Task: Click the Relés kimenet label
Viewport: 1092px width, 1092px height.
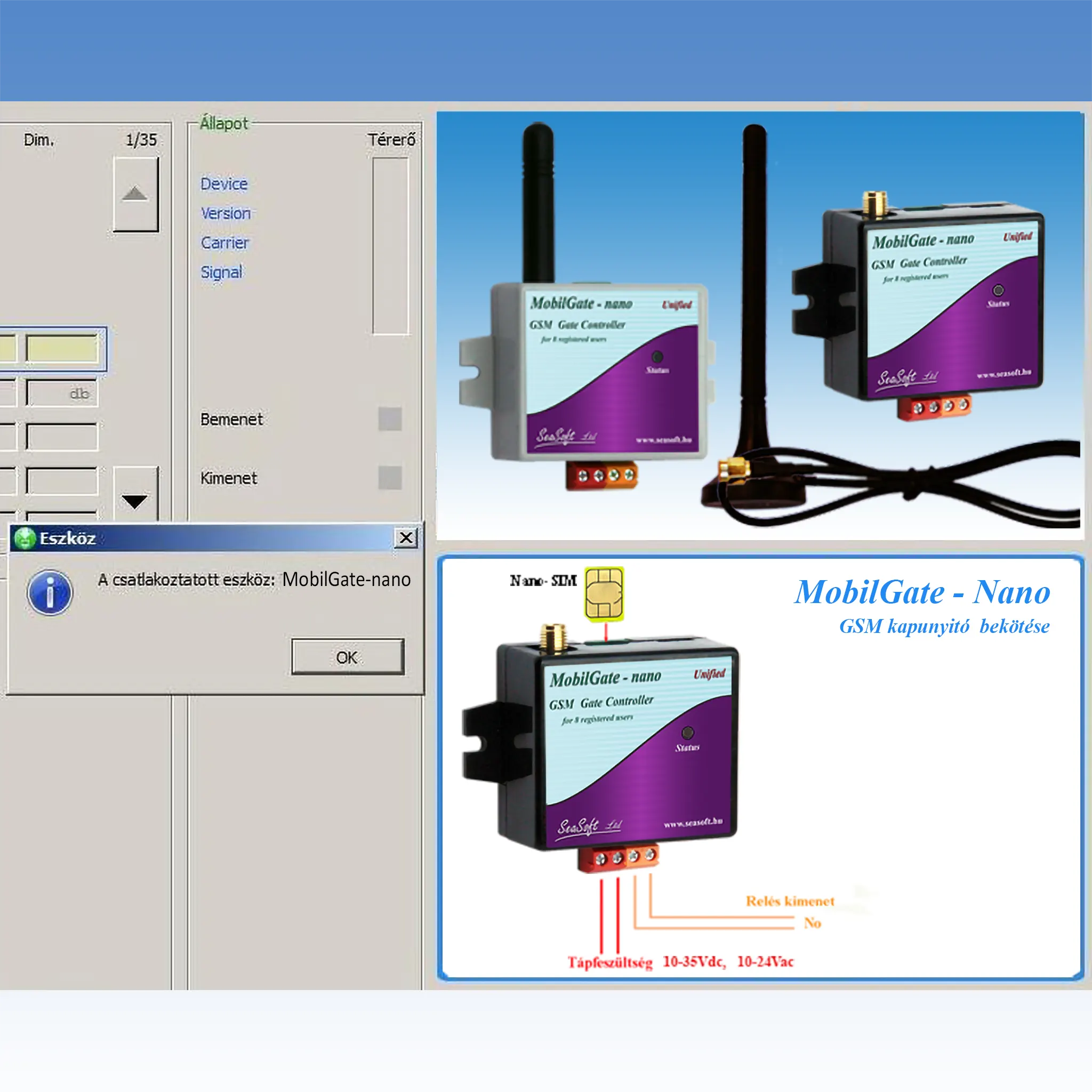Action: 790,901
